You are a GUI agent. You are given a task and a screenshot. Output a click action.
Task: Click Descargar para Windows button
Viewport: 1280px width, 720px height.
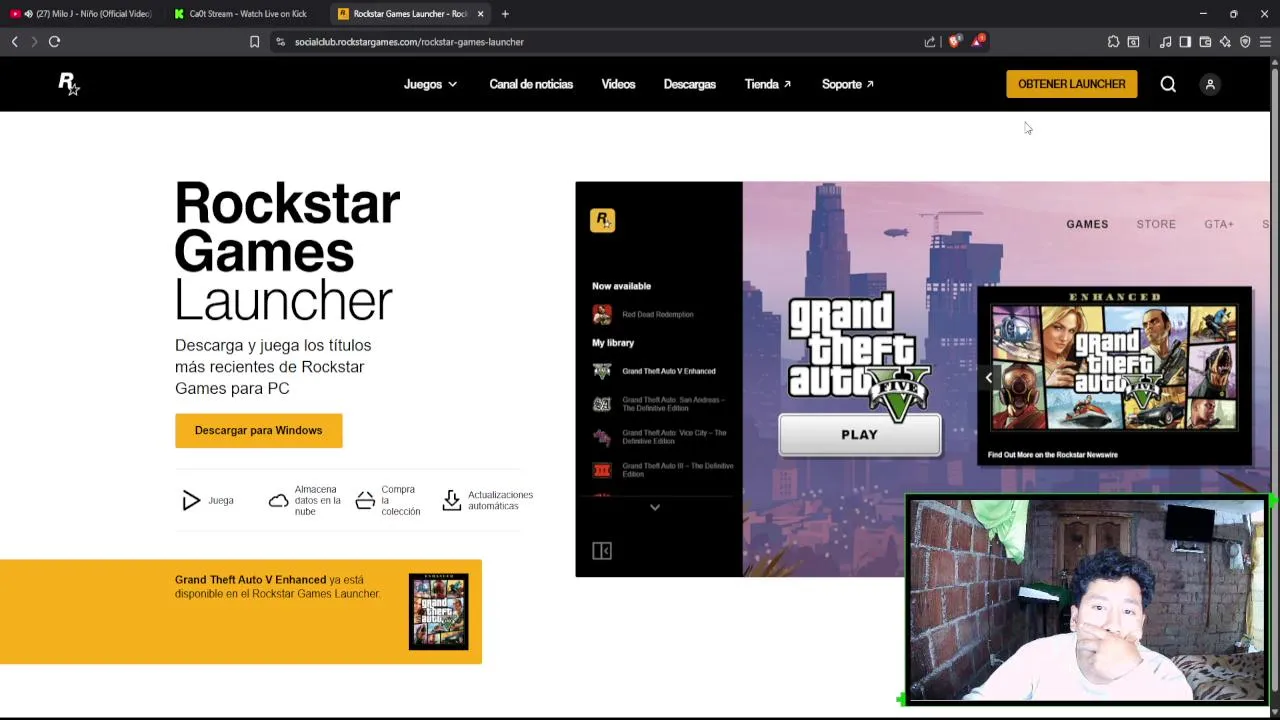pyautogui.click(x=258, y=431)
